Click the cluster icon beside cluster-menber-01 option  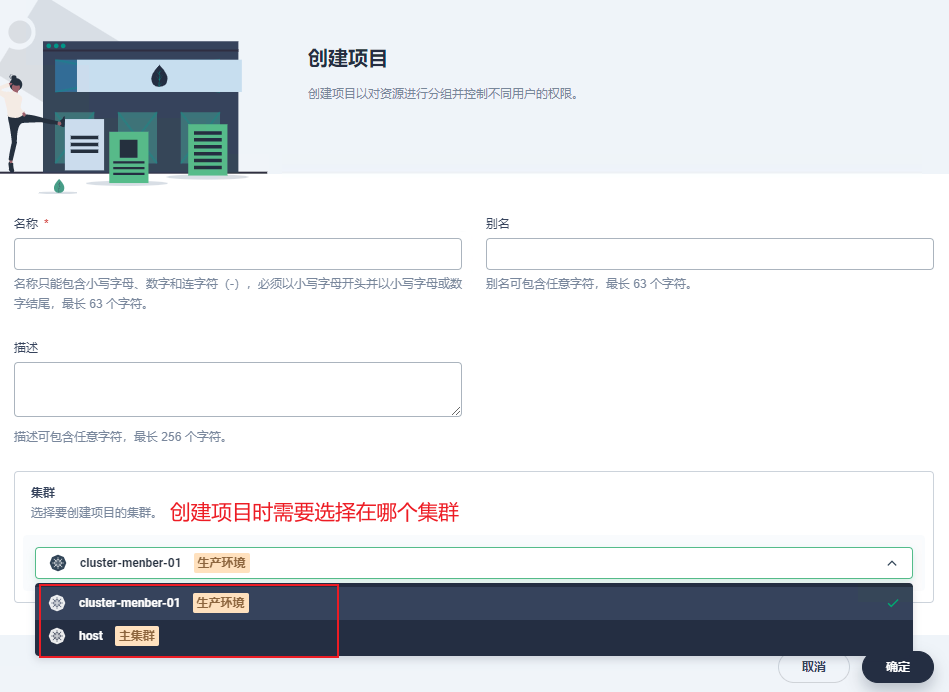pyautogui.click(x=57, y=603)
